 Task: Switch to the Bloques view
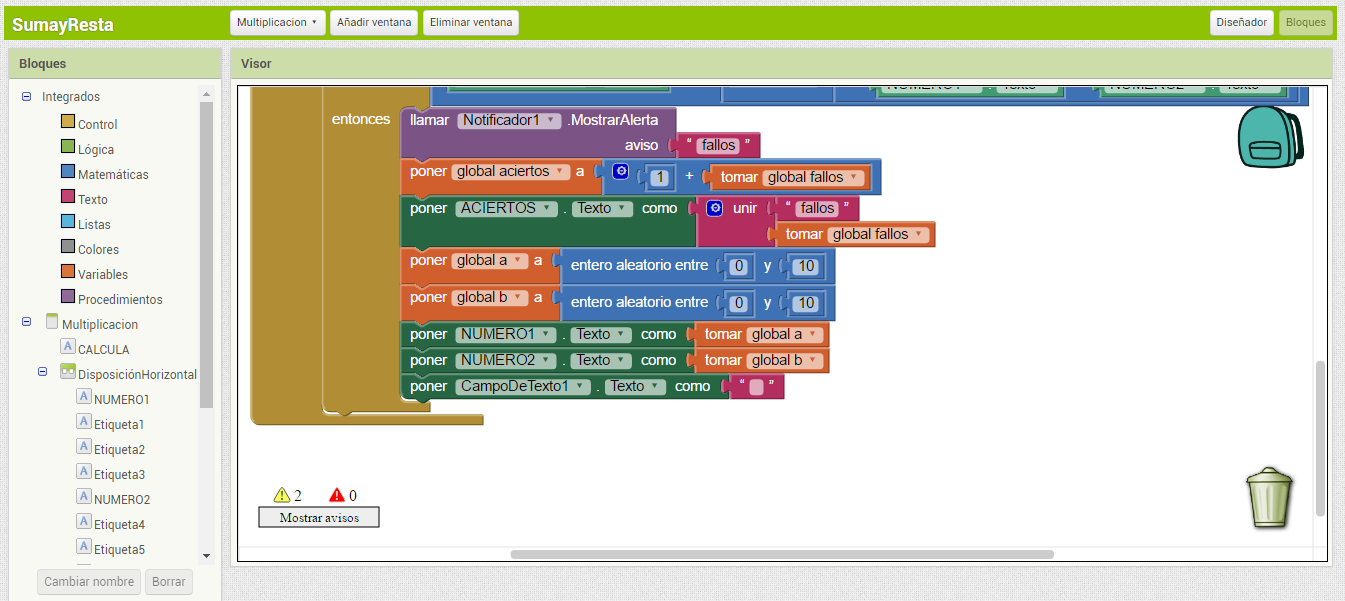coord(1306,22)
